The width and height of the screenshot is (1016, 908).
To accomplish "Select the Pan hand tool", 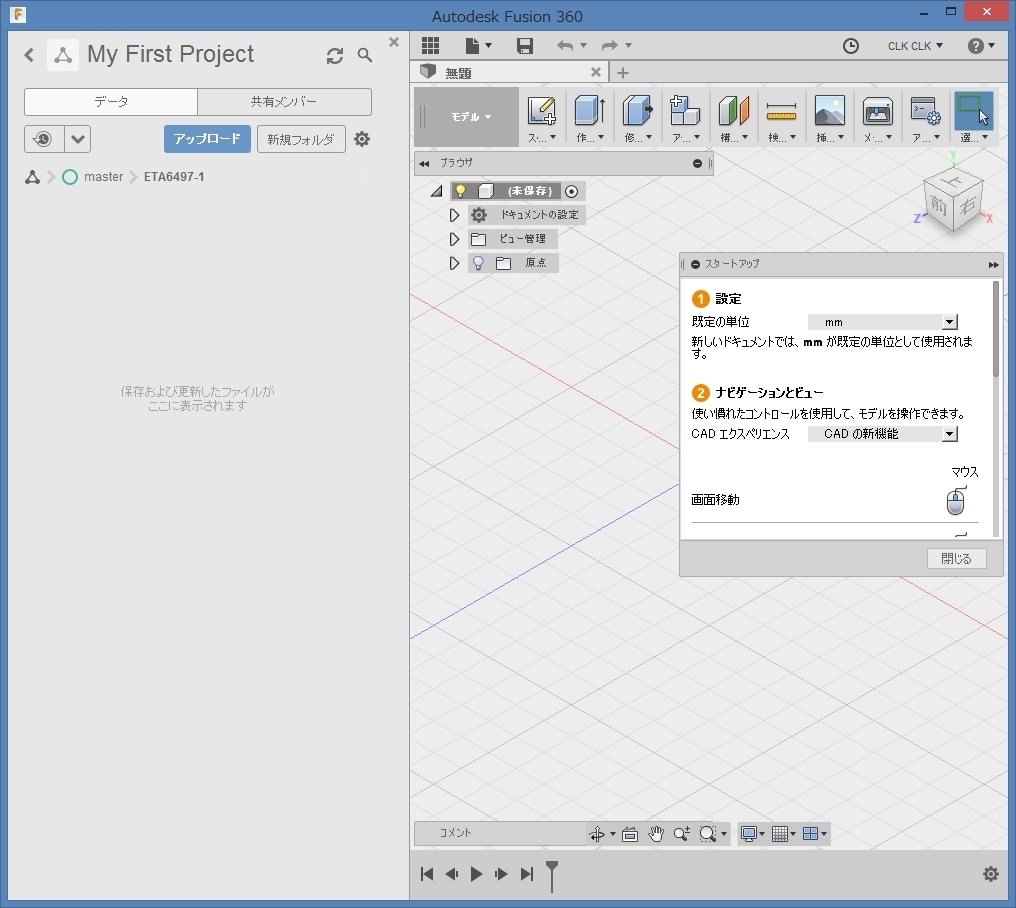I will (x=656, y=834).
